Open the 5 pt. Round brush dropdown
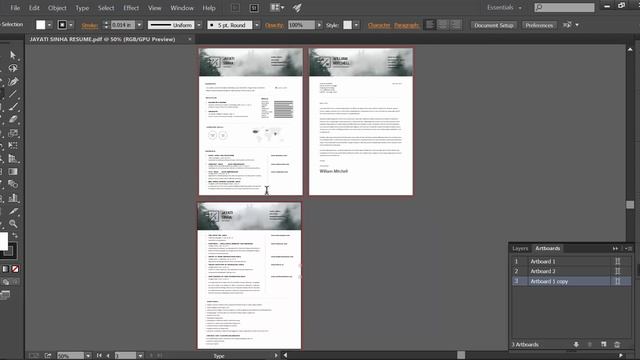Viewport: 640px width, 360px height. tap(257, 25)
